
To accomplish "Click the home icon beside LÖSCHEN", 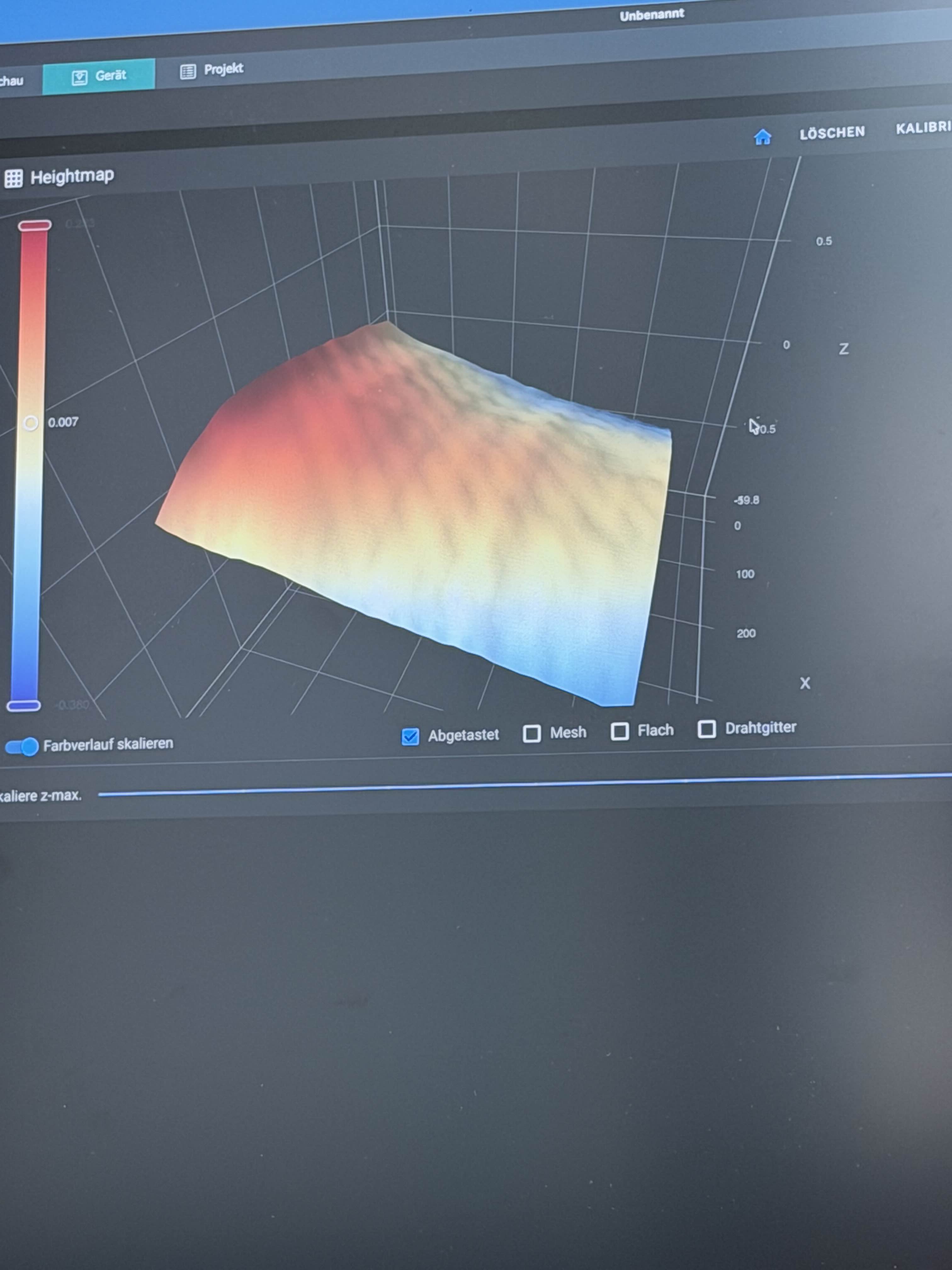I will (x=762, y=137).
